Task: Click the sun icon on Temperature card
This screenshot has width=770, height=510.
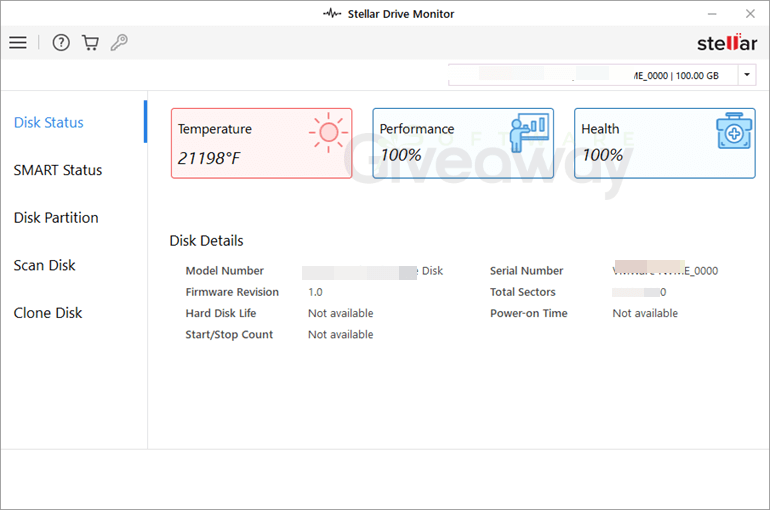Action: pyautogui.click(x=329, y=133)
